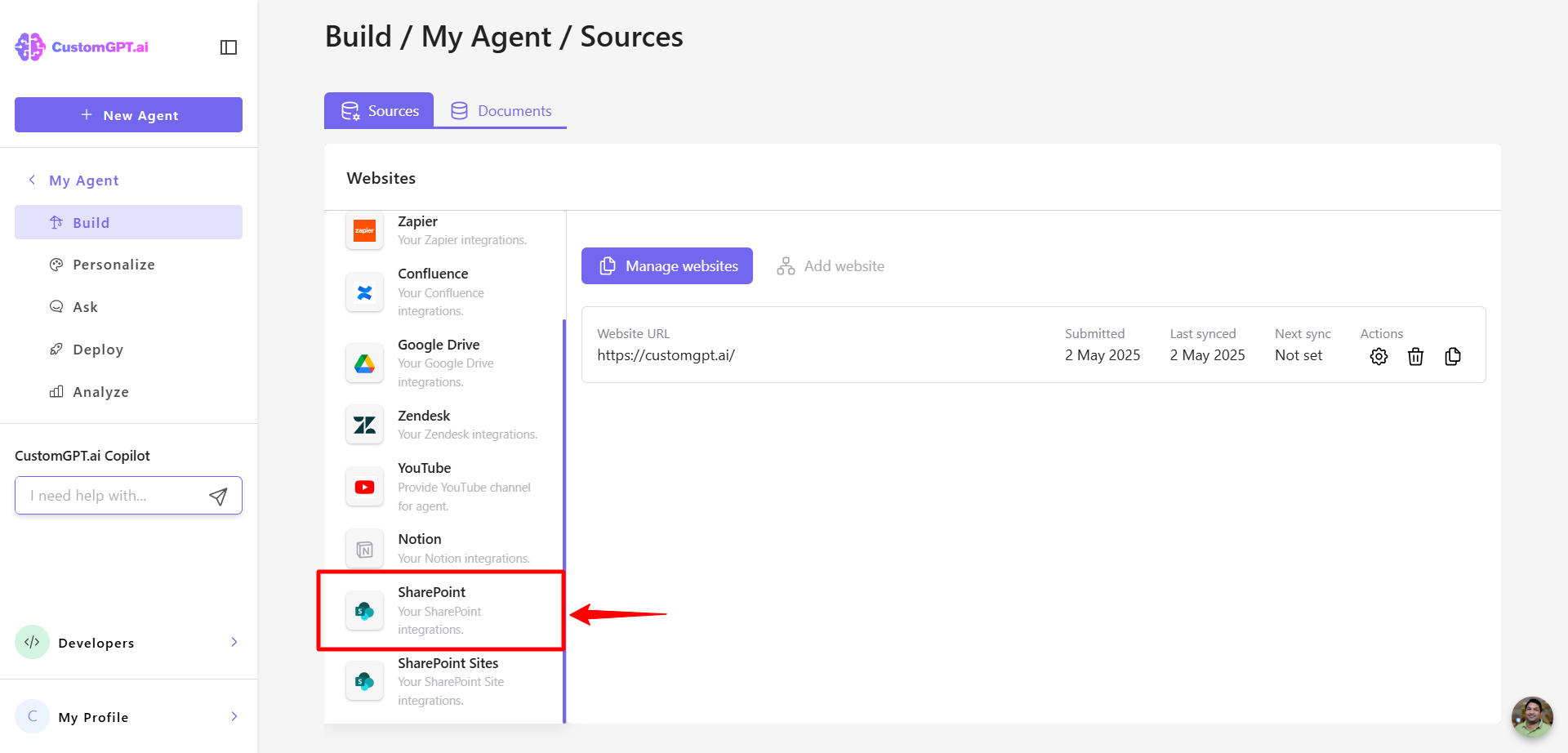Click the copy icon in Actions column
Image resolution: width=1568 pixels, height=753 pixels.
(1453, 356)
